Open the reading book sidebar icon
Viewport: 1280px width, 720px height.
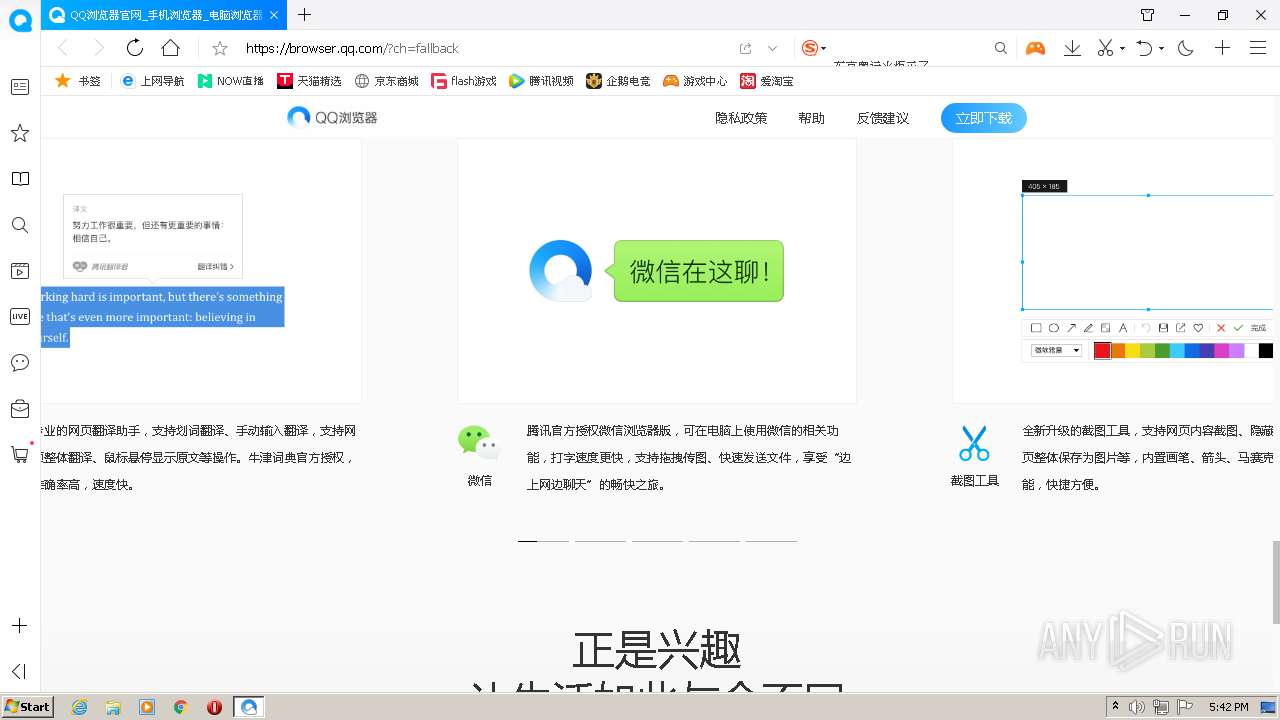point(19,179)
